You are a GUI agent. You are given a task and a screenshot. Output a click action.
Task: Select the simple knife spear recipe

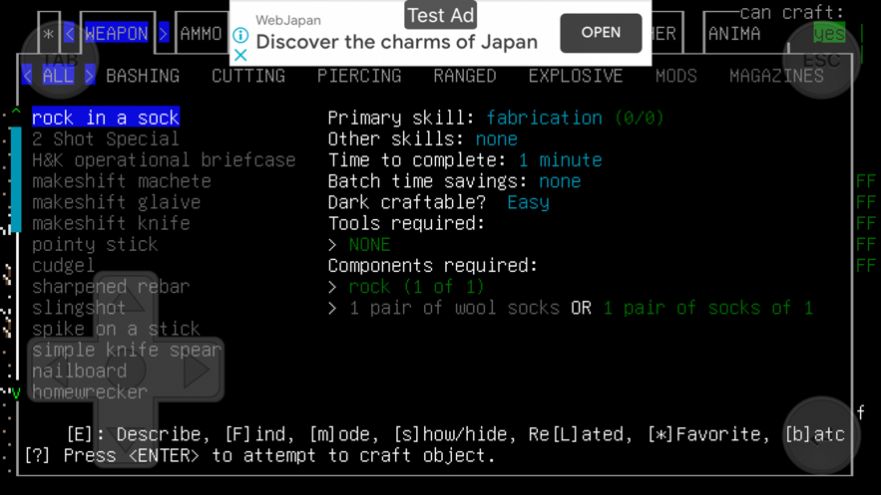(126, 350)
